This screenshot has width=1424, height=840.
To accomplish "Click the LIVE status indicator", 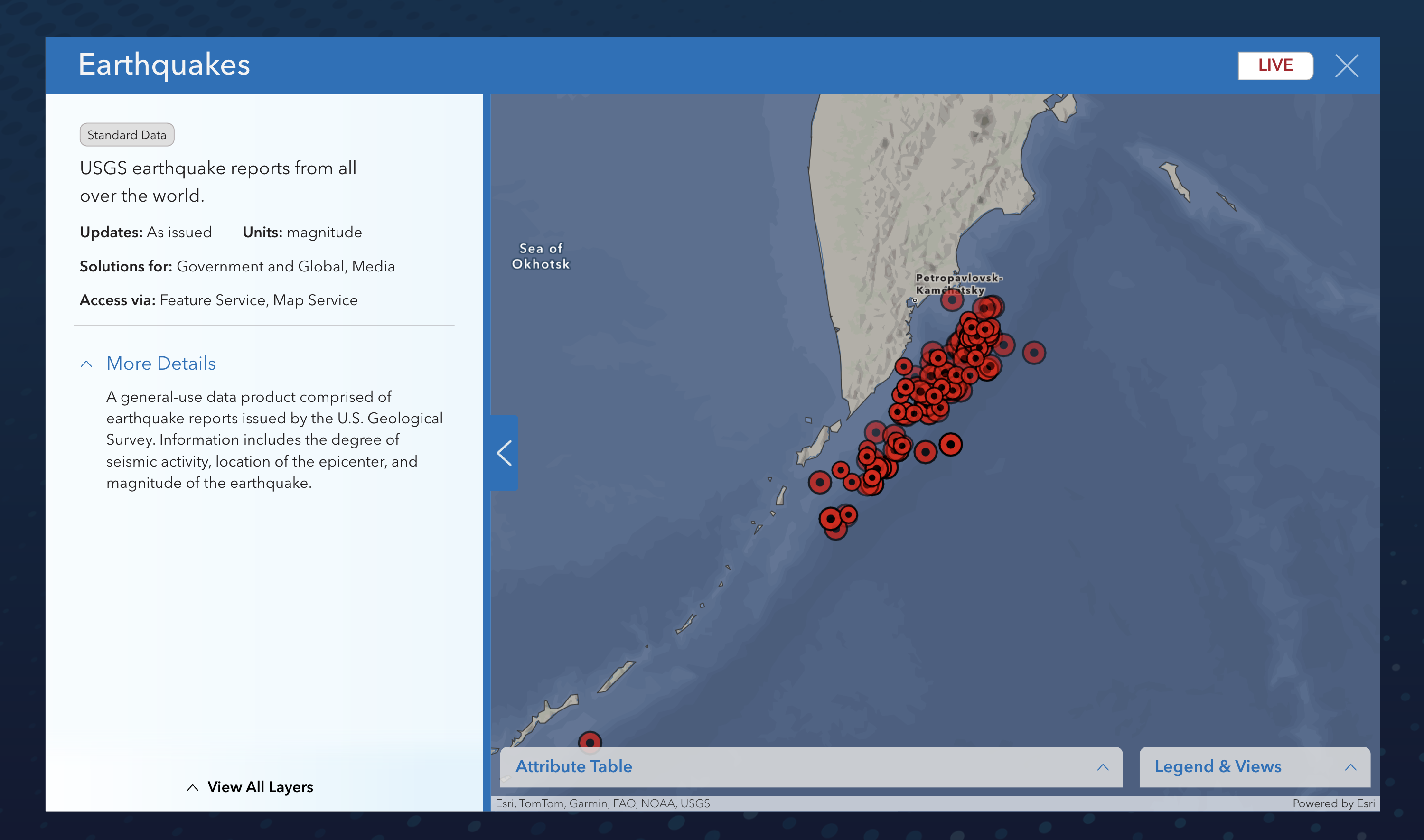I will click(x=1274, y=65).
